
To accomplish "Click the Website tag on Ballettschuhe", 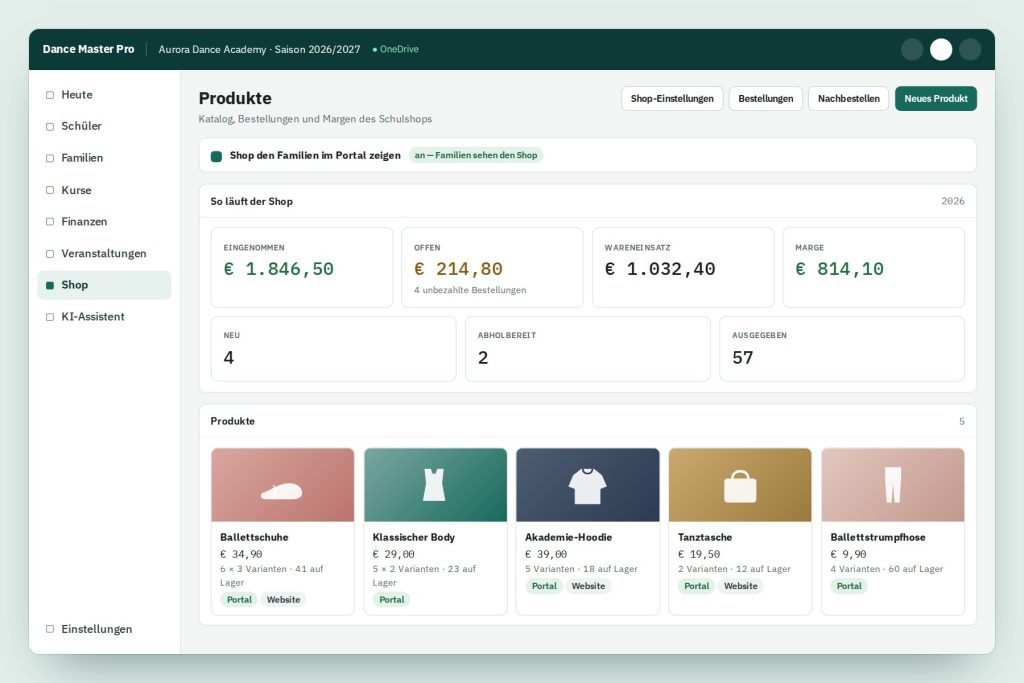I will point(283,599).
